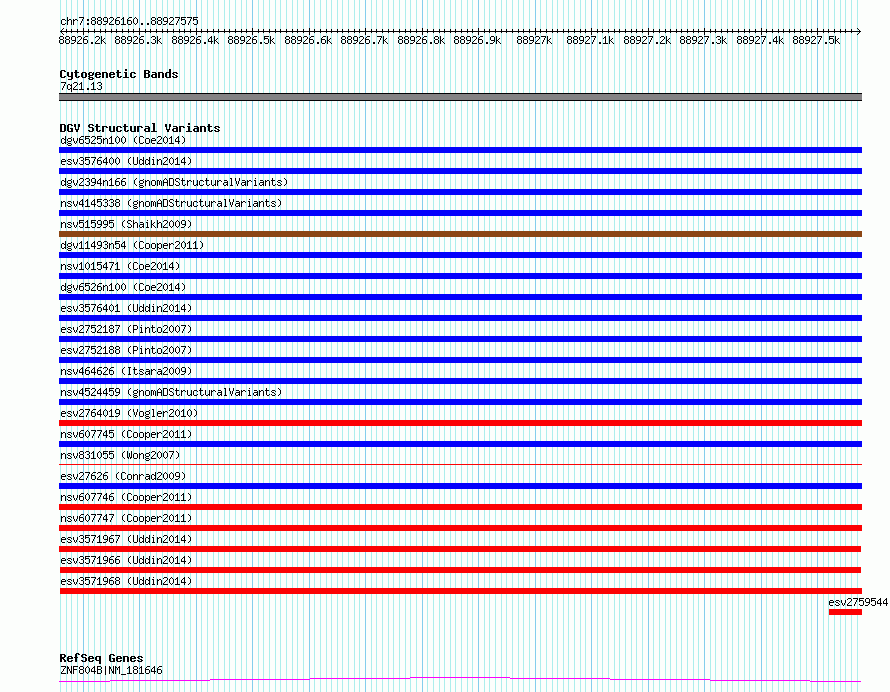This screenshot has width=890, height=692.
Task: Select nsv4145338 (gnomADStructuralVariants) label
Action: pos(171,203)
